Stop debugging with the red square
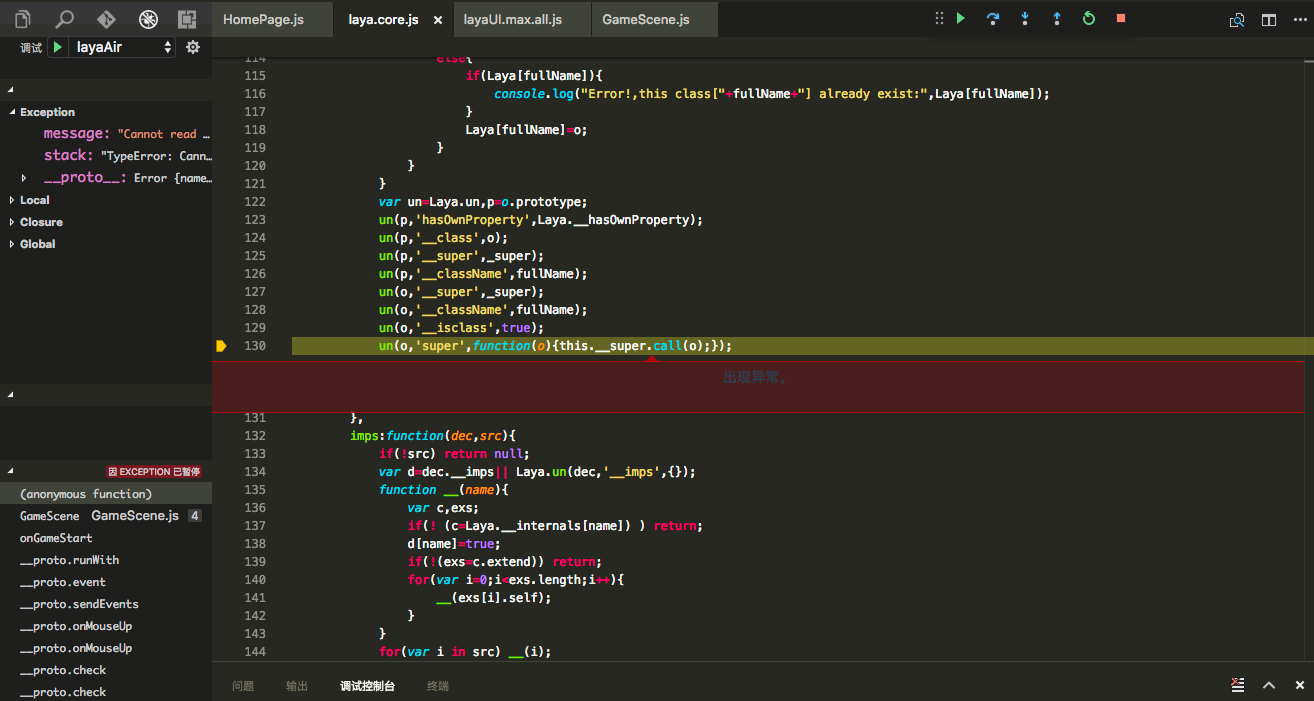 [1121, 19]
